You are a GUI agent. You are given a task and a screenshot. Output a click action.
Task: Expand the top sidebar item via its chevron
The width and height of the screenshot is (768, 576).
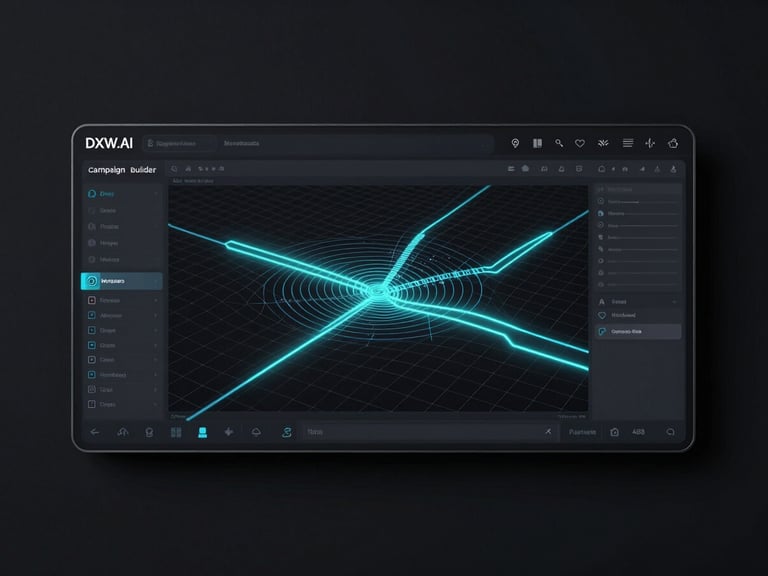[x=156, y=194]
